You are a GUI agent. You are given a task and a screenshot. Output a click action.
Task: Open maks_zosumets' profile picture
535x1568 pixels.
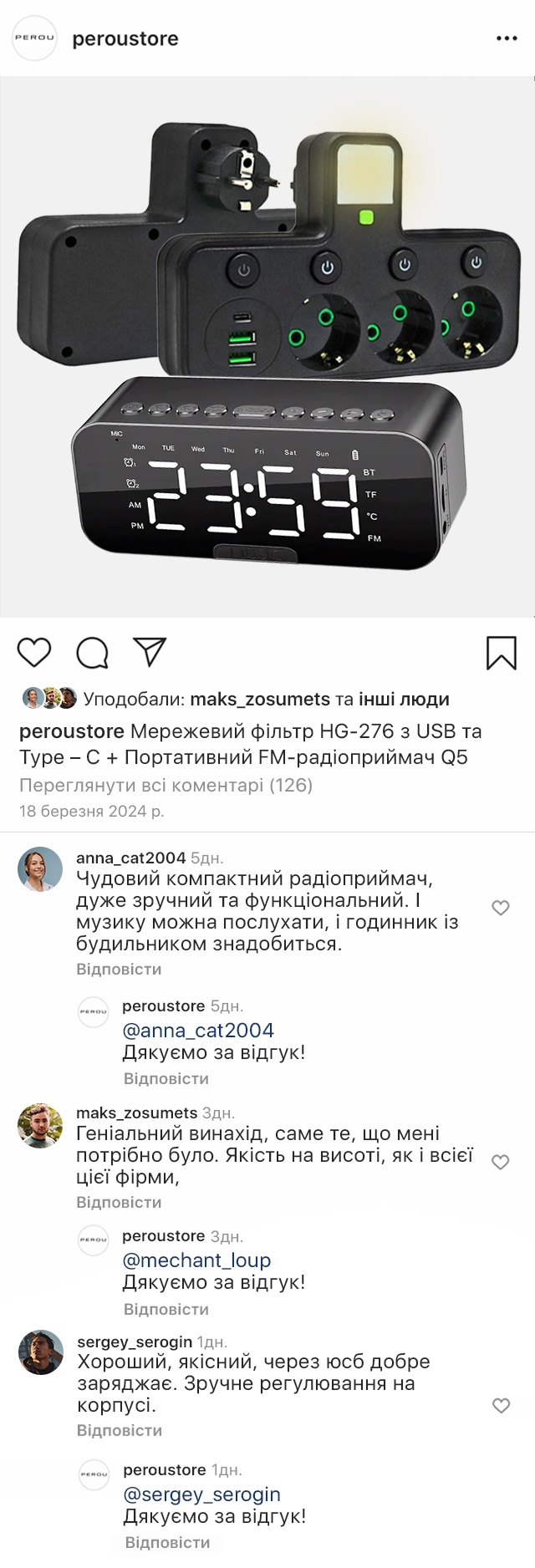point(40,1126)
